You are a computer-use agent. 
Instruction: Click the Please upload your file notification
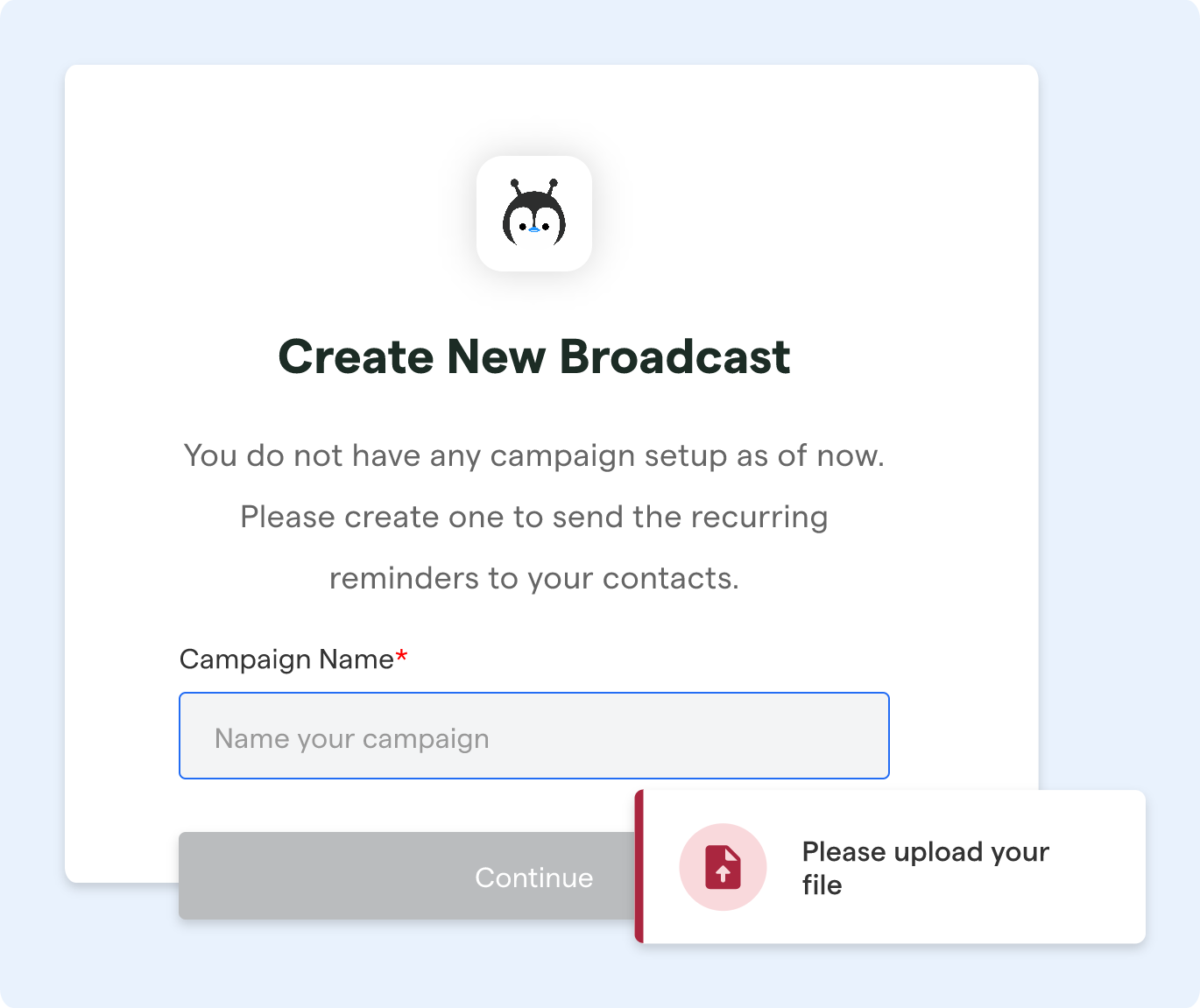pos(892,866)
